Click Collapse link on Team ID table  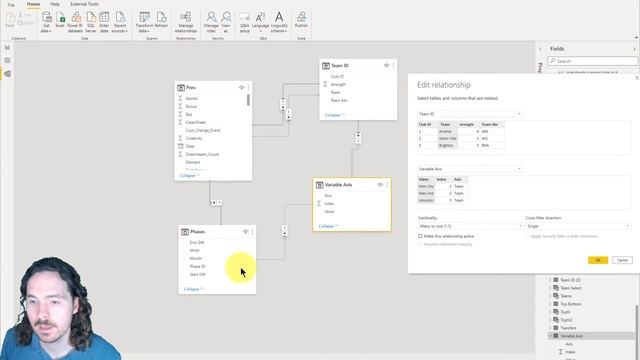[x=335, y=115]
